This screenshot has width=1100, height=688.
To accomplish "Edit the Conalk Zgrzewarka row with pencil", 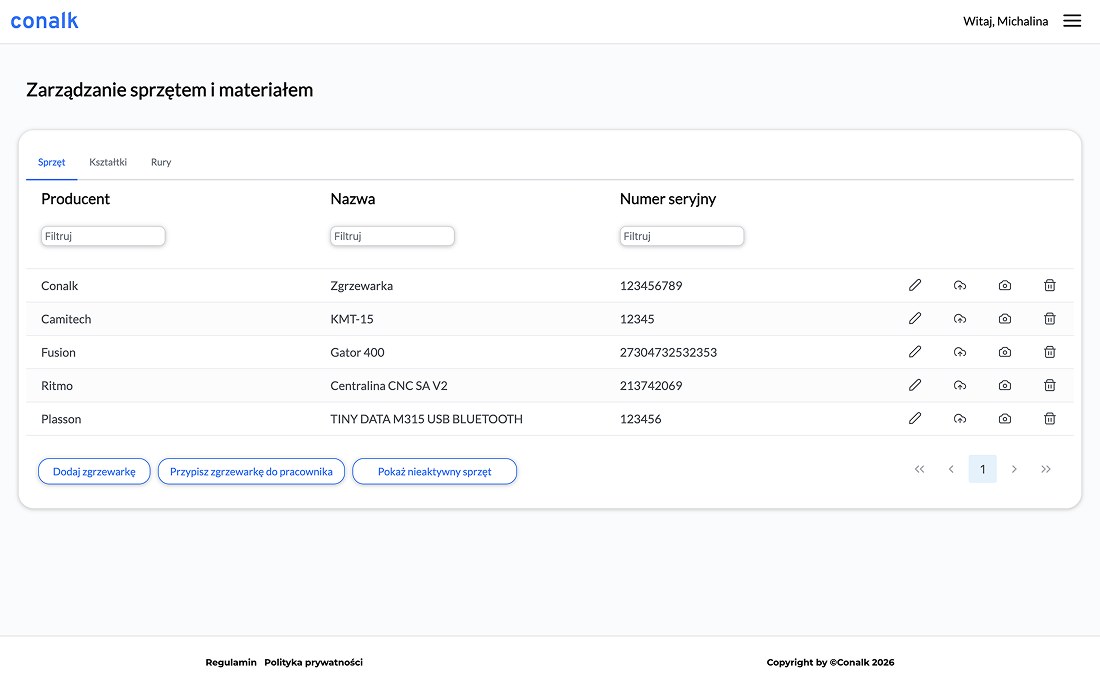I will [x=915, y=285].
